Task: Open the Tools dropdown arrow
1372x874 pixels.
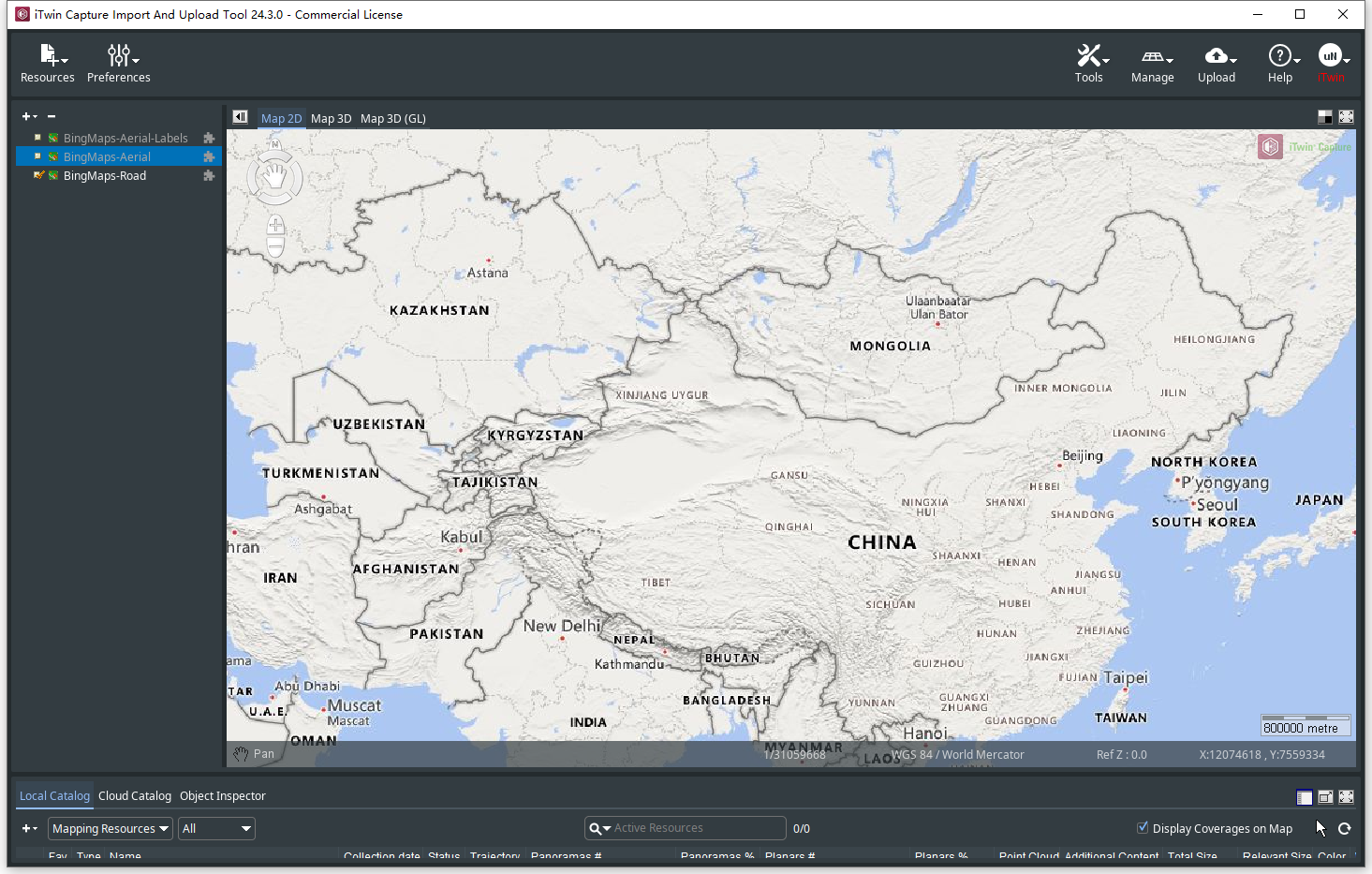Action: 1106,61
